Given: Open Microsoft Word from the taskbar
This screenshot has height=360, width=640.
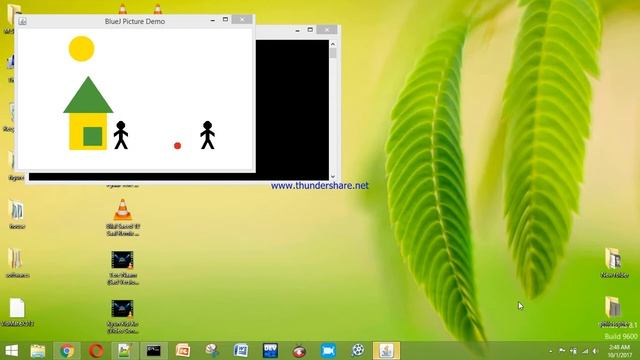Looking at the screenshot, I should 241,351.
